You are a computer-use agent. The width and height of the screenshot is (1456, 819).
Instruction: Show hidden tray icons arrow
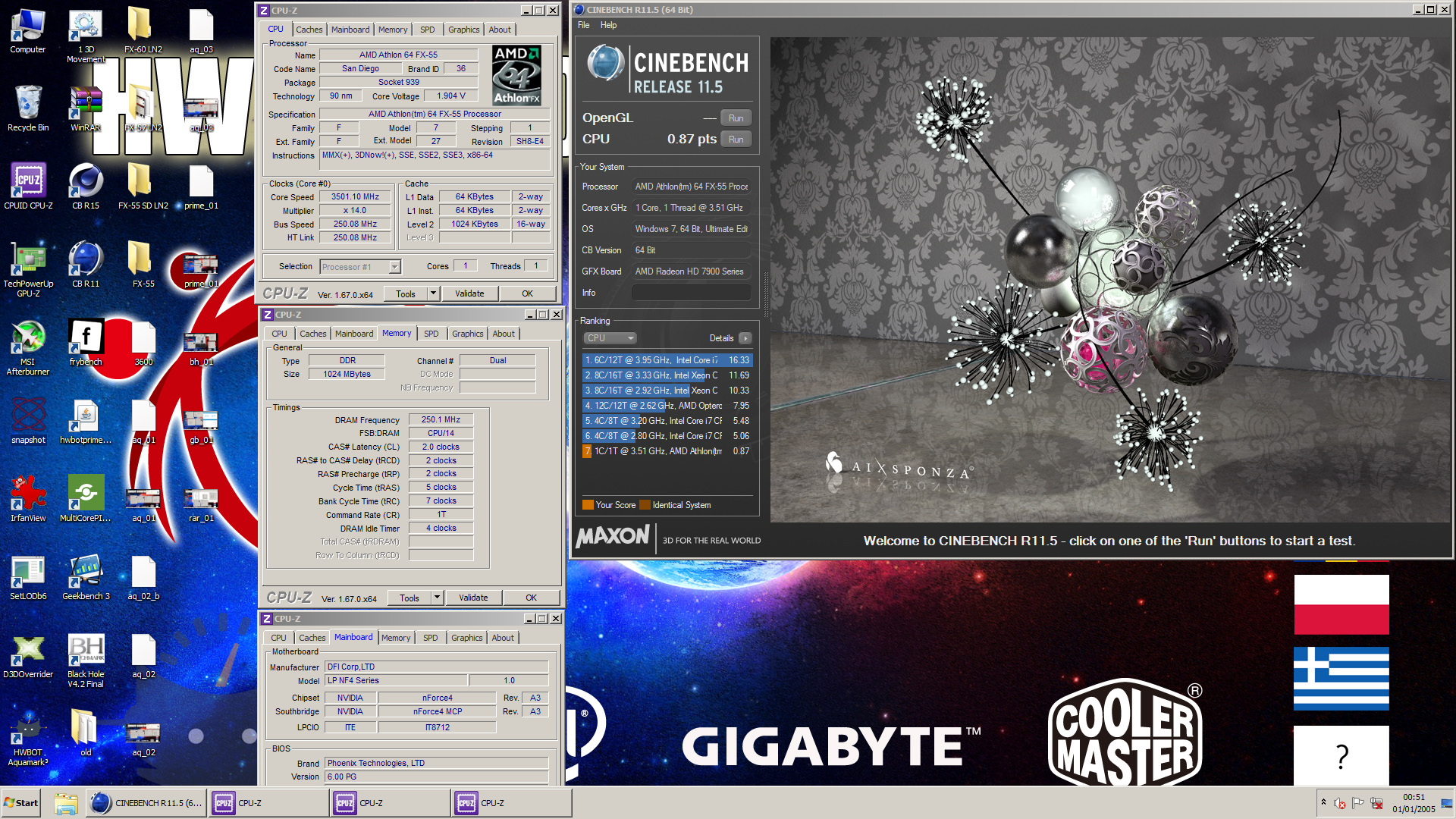tap(1323, 802)
